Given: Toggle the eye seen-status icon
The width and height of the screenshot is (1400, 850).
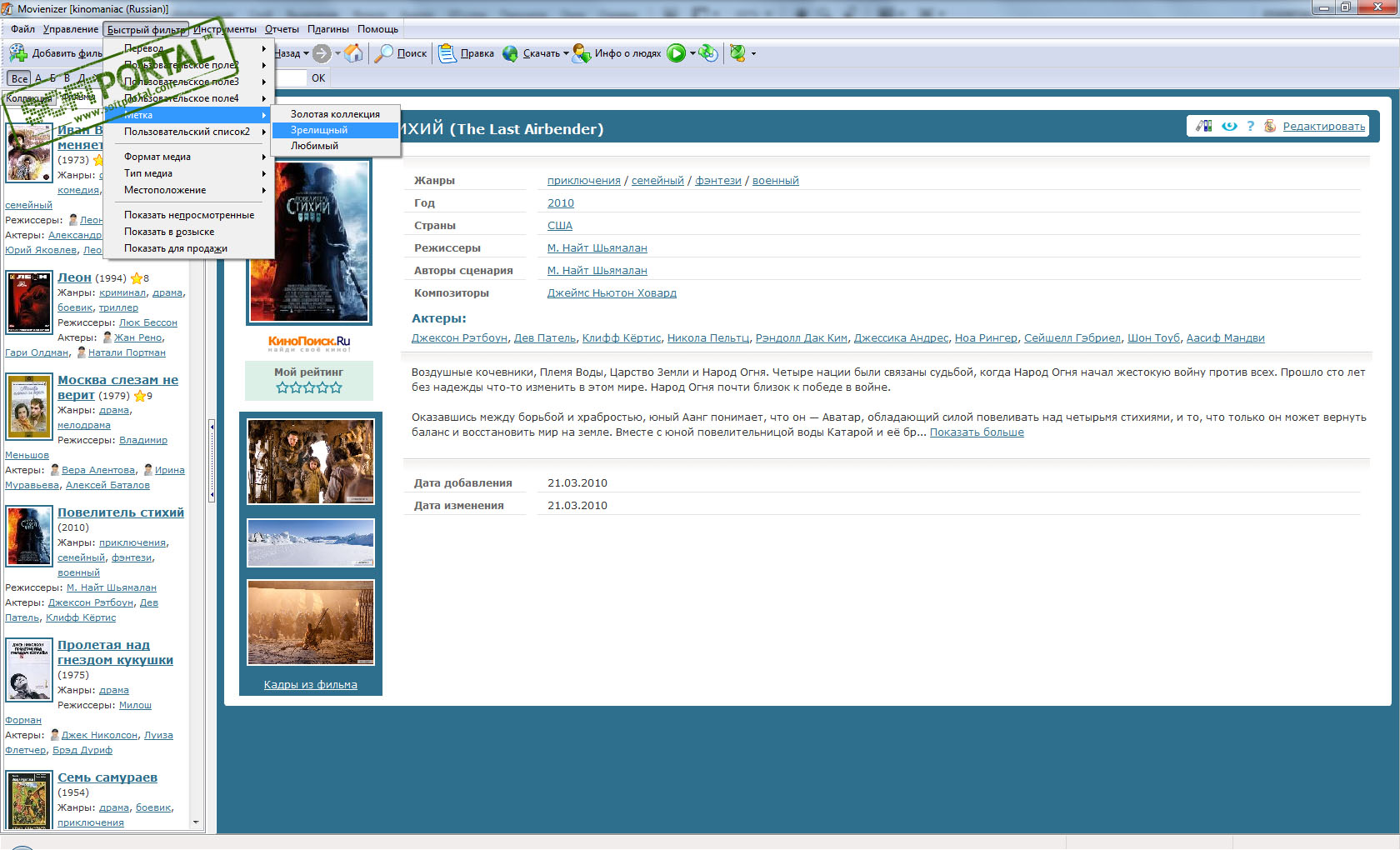Looking at the screenshot, I should [1229, 126].
